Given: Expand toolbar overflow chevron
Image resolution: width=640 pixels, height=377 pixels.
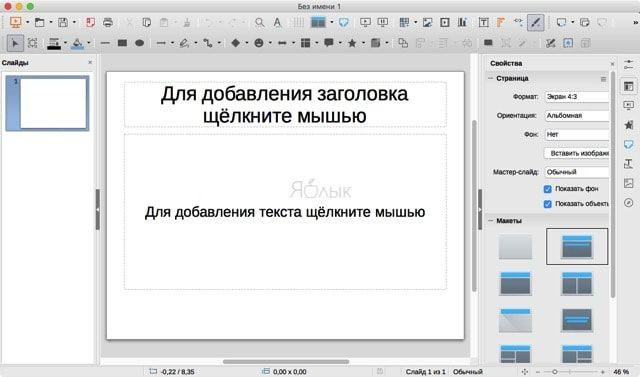Looking at the screenshot, I should click(x=635, y=22).
